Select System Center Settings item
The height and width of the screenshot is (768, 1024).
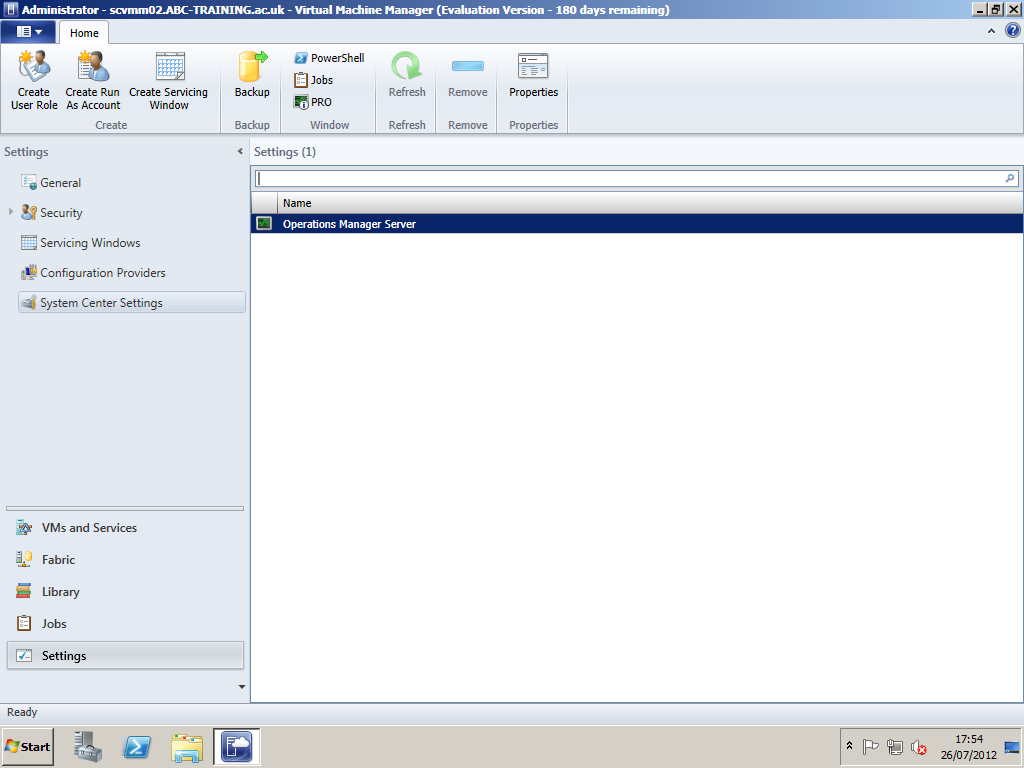click(132, 303)
